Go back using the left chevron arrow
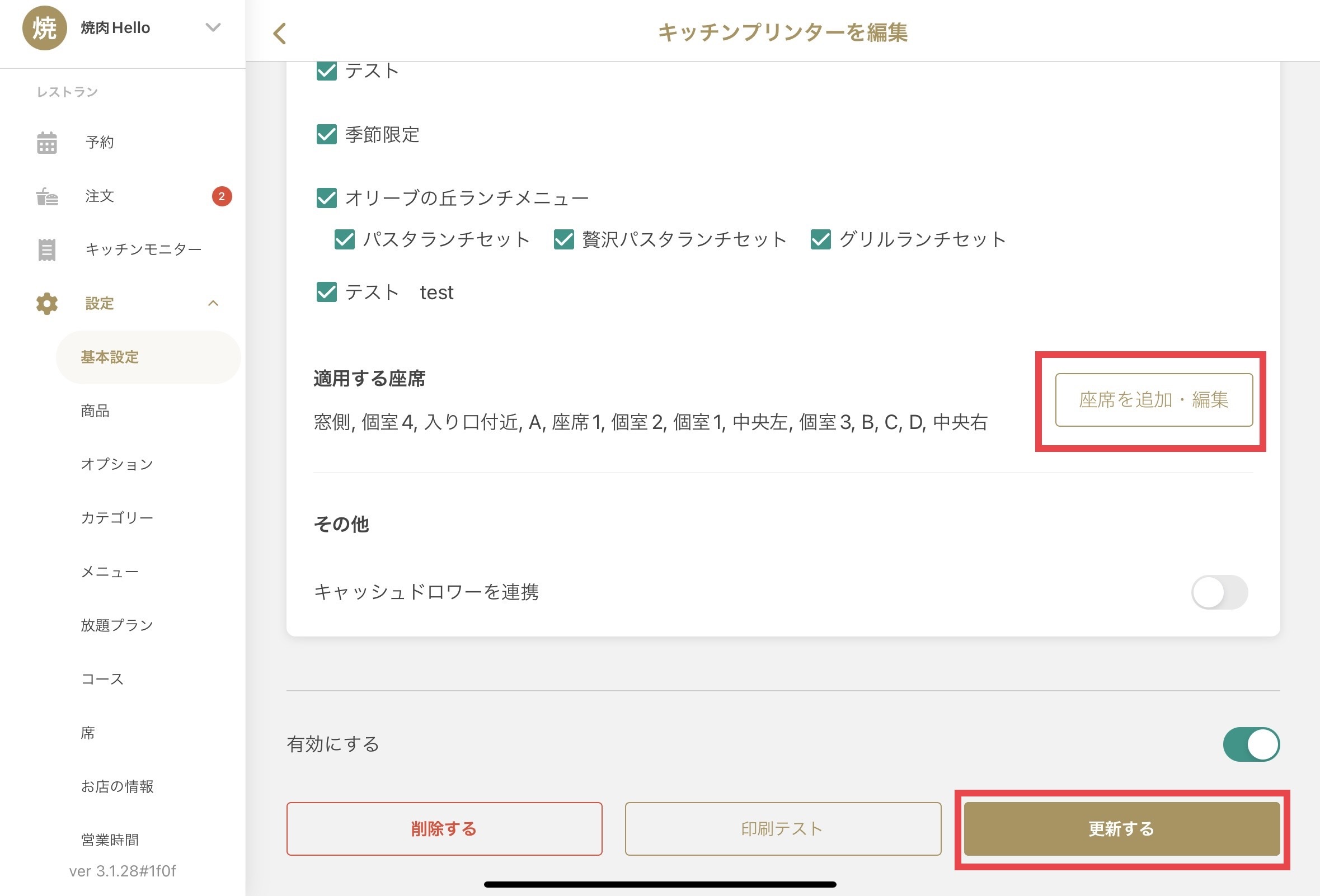The width and height of the screenshot is (1320, 896). [x=279, y=34]
